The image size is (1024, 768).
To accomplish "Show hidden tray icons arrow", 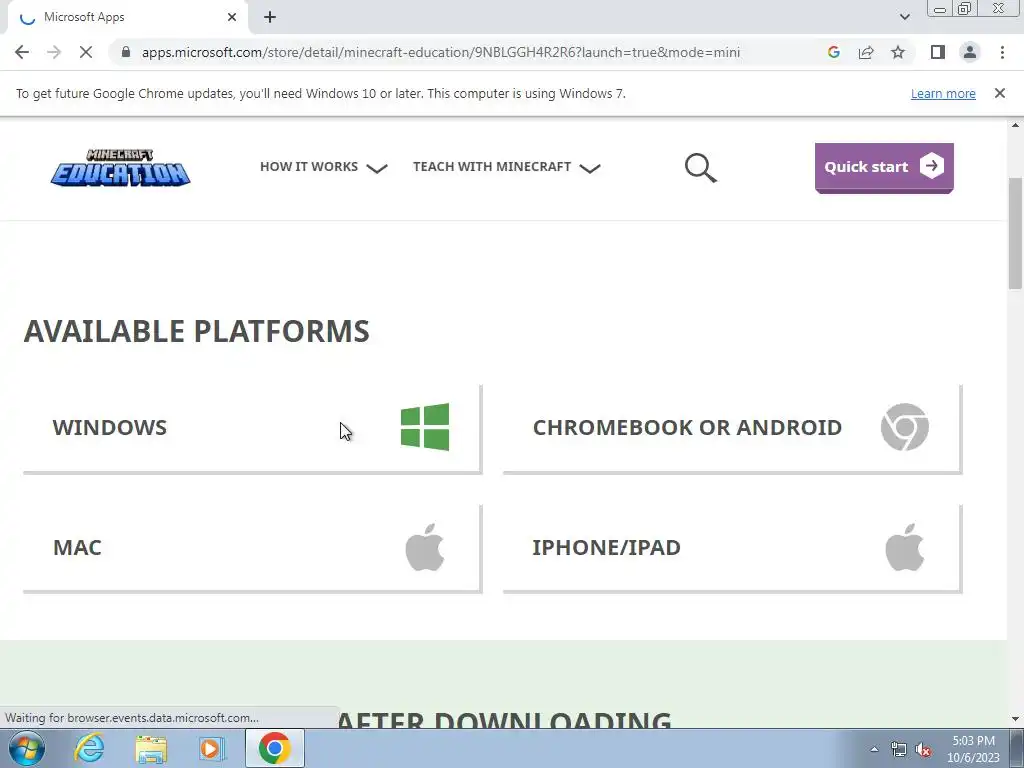I will 874,750.
